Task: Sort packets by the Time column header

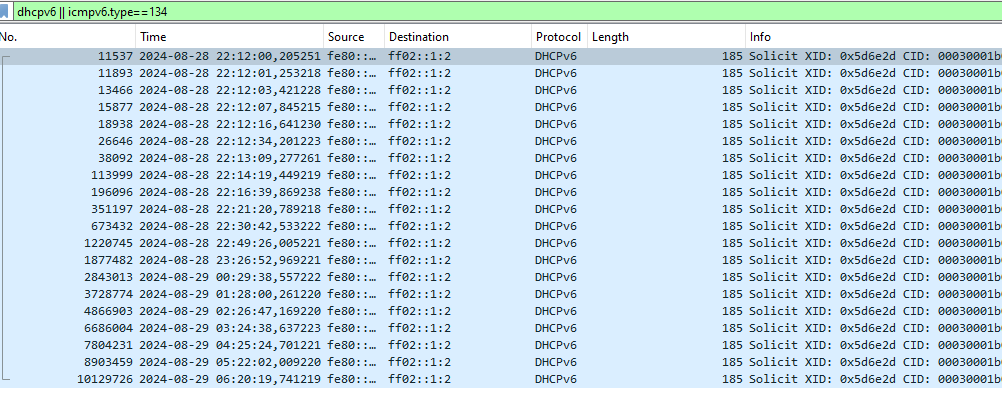Action: point(229,37)
